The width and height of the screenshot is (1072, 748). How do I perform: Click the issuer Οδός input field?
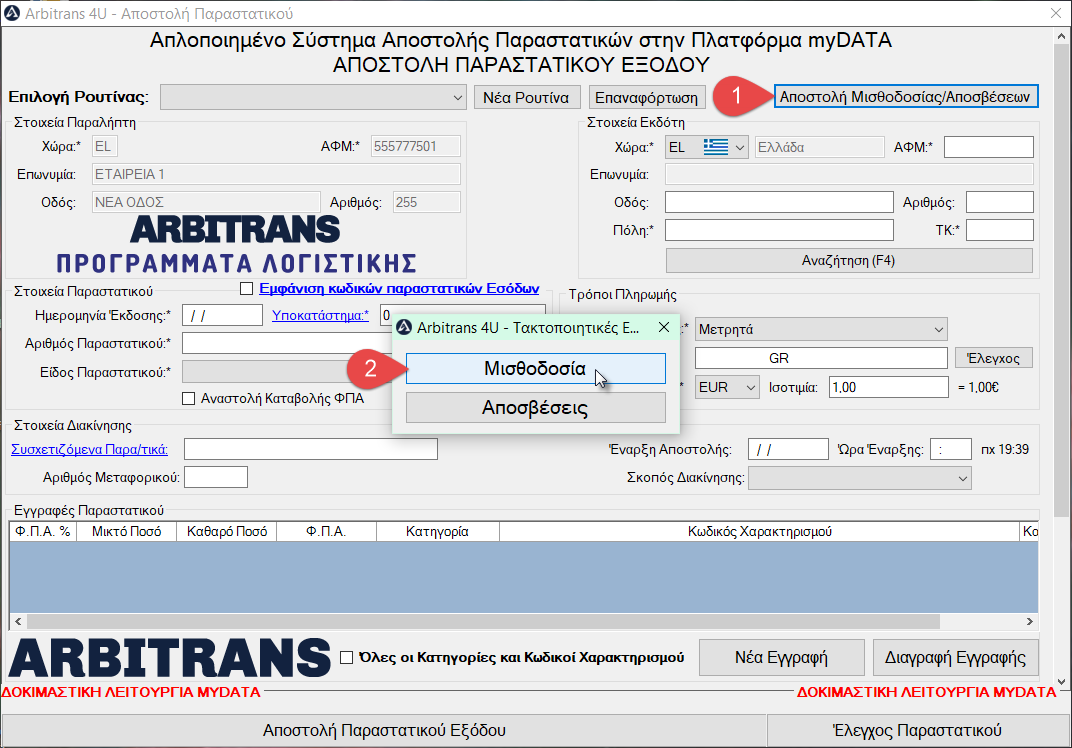(779, 202)
